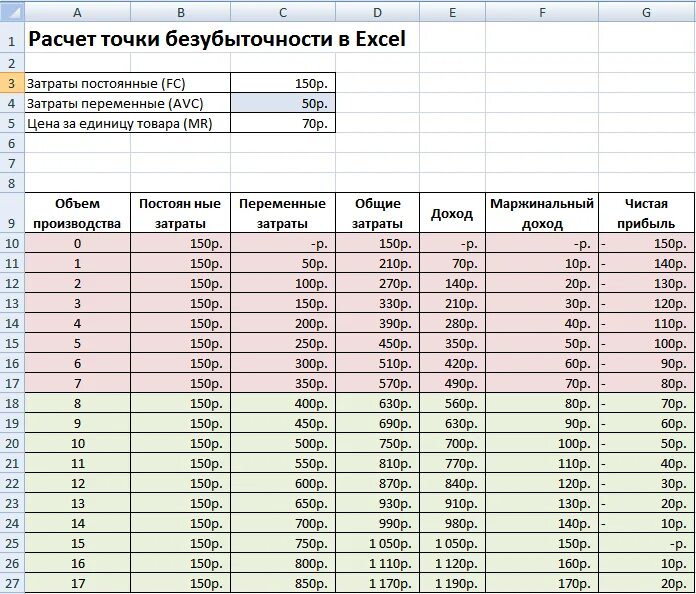The image size is (696, 594).
Task: Click total costs cell '1 050р.' in column D
Action: [377, 543]
